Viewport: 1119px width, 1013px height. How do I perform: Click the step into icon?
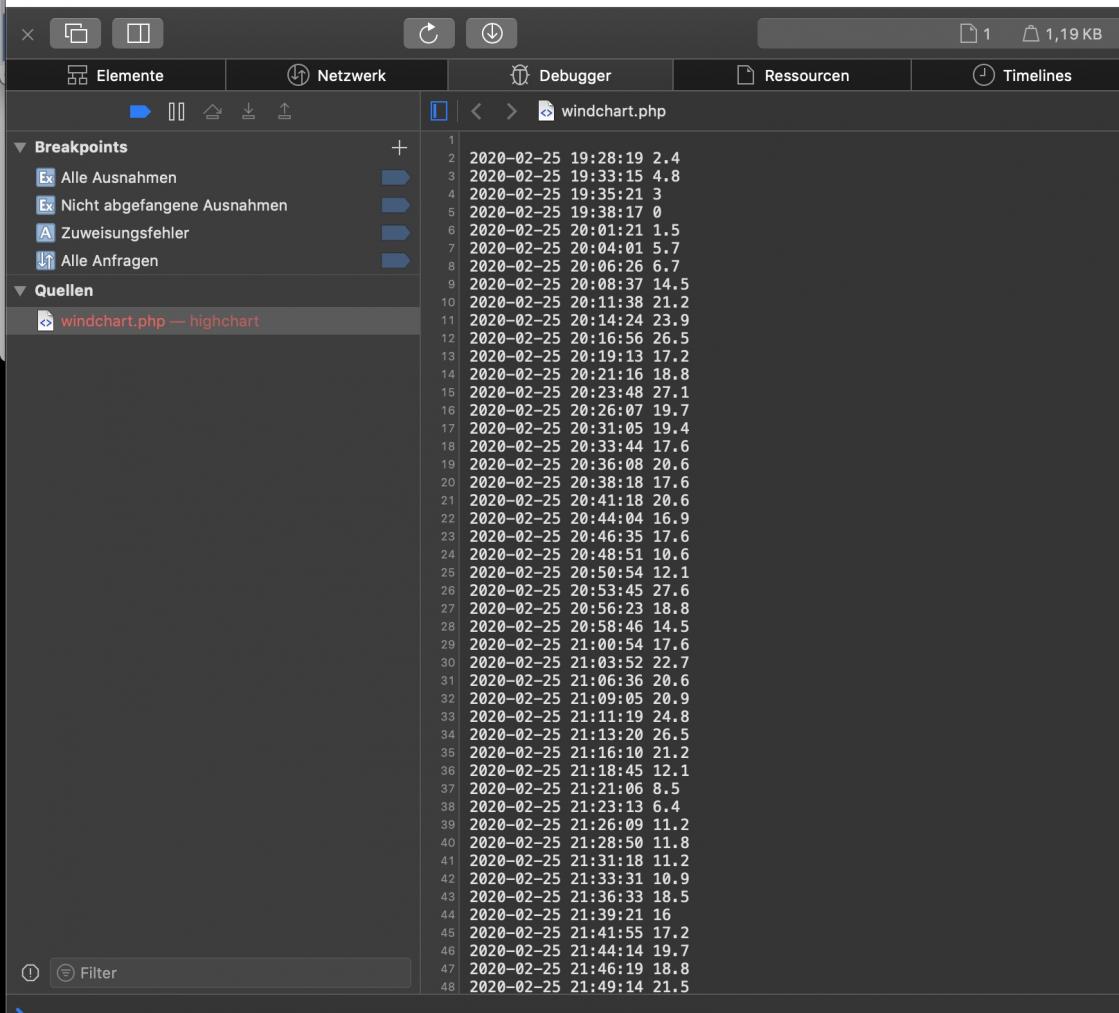[x=249, y=112]
